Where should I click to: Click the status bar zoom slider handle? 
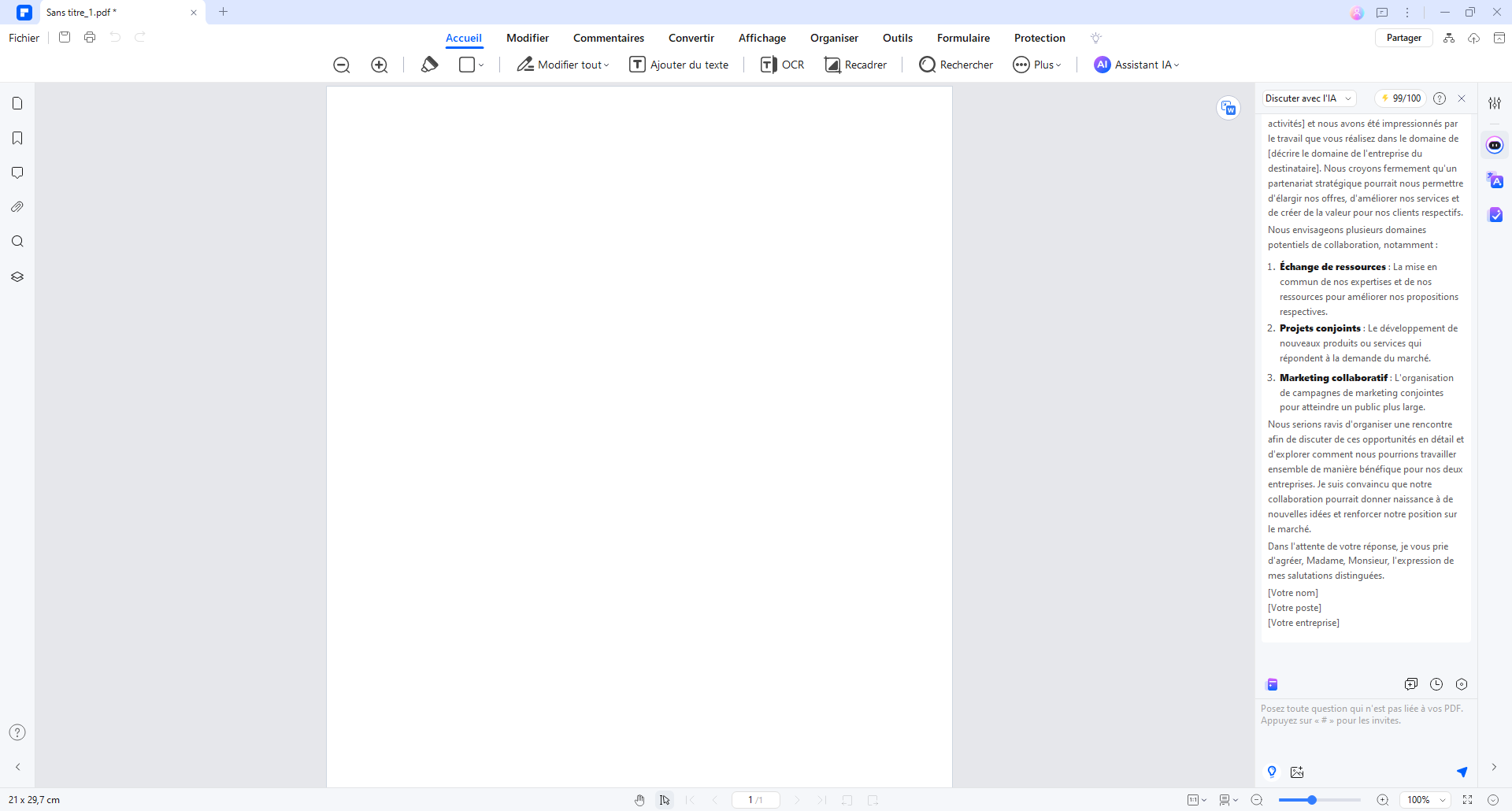1312,800
